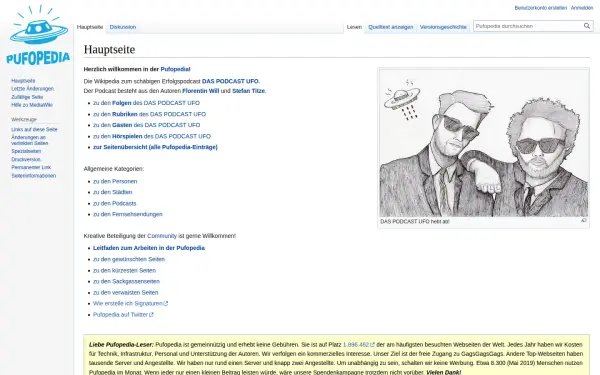Go to Folgen des DAS PODCAST UFO
This screenshot has height=375, width=600.
click(x=146, y=103)
